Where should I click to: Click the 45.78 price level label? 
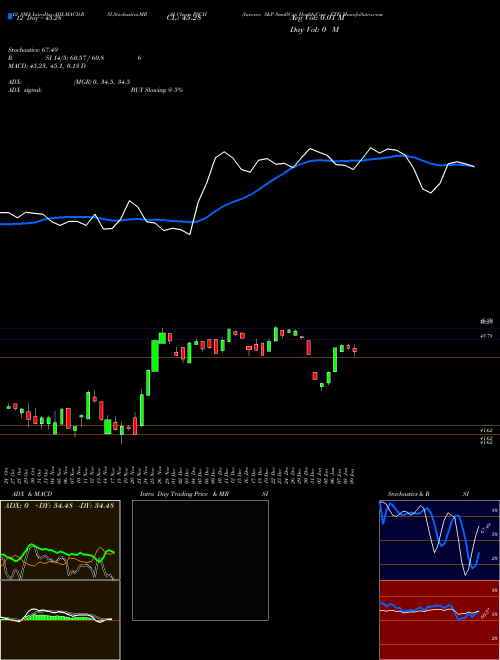tap(486, 336)
